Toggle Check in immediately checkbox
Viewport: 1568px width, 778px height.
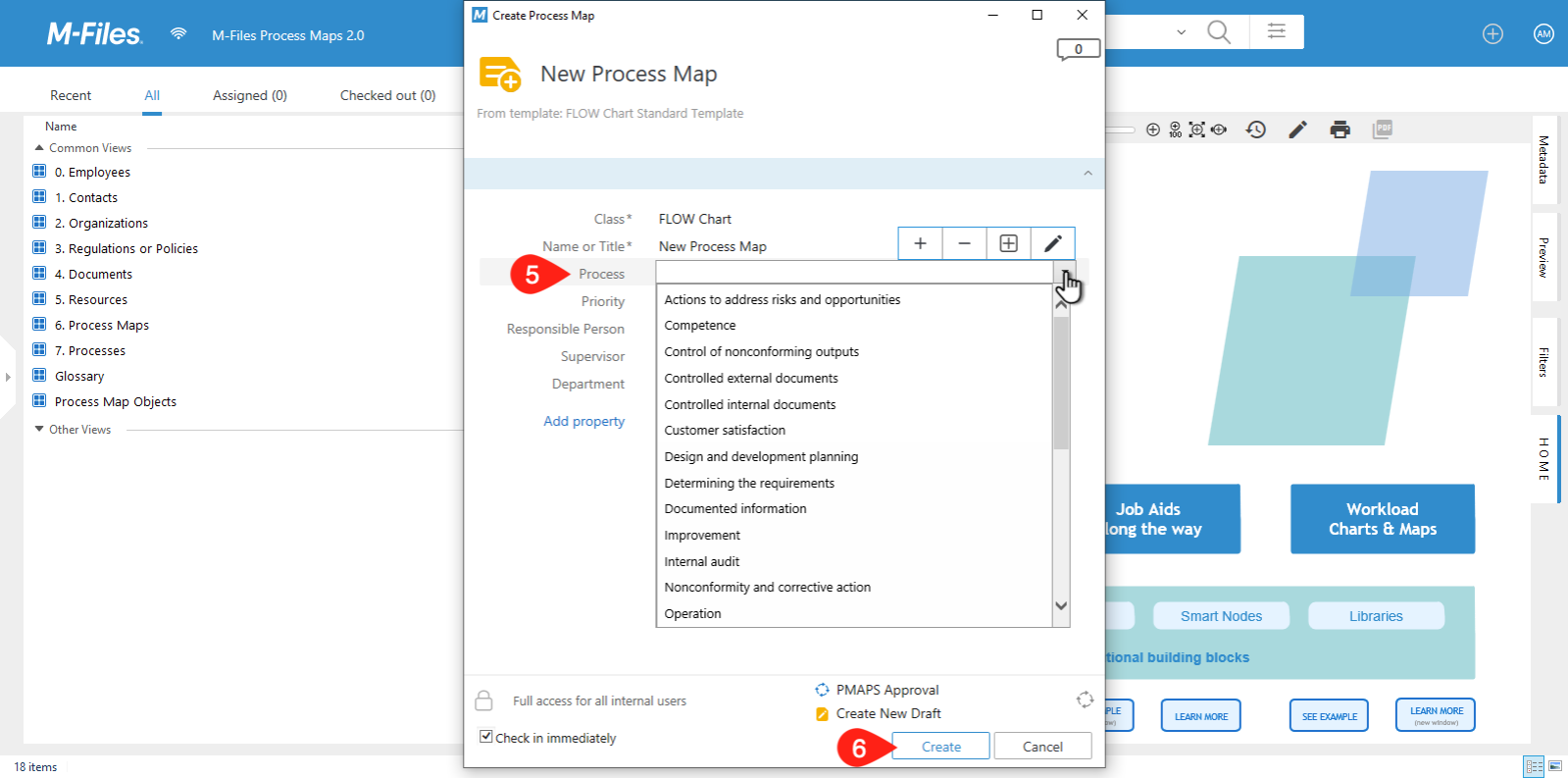click(x=486, y=737)
